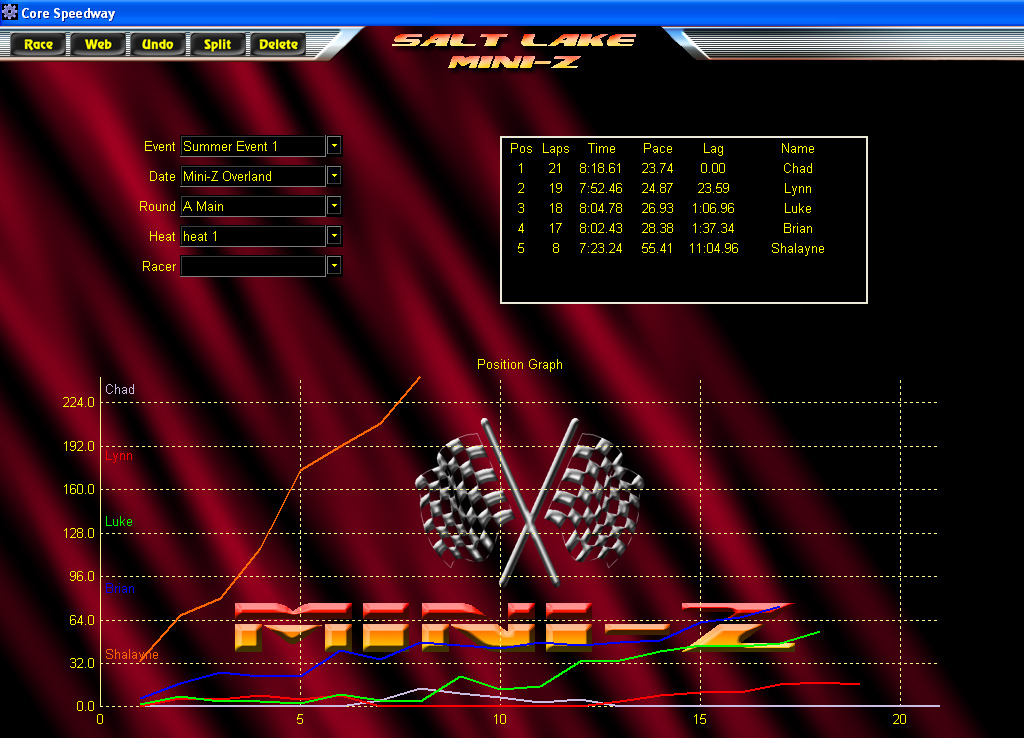Click Shalayne's pace 55.41
Image resolution: width=1024 pixels, height=738 pixels.
657,249
